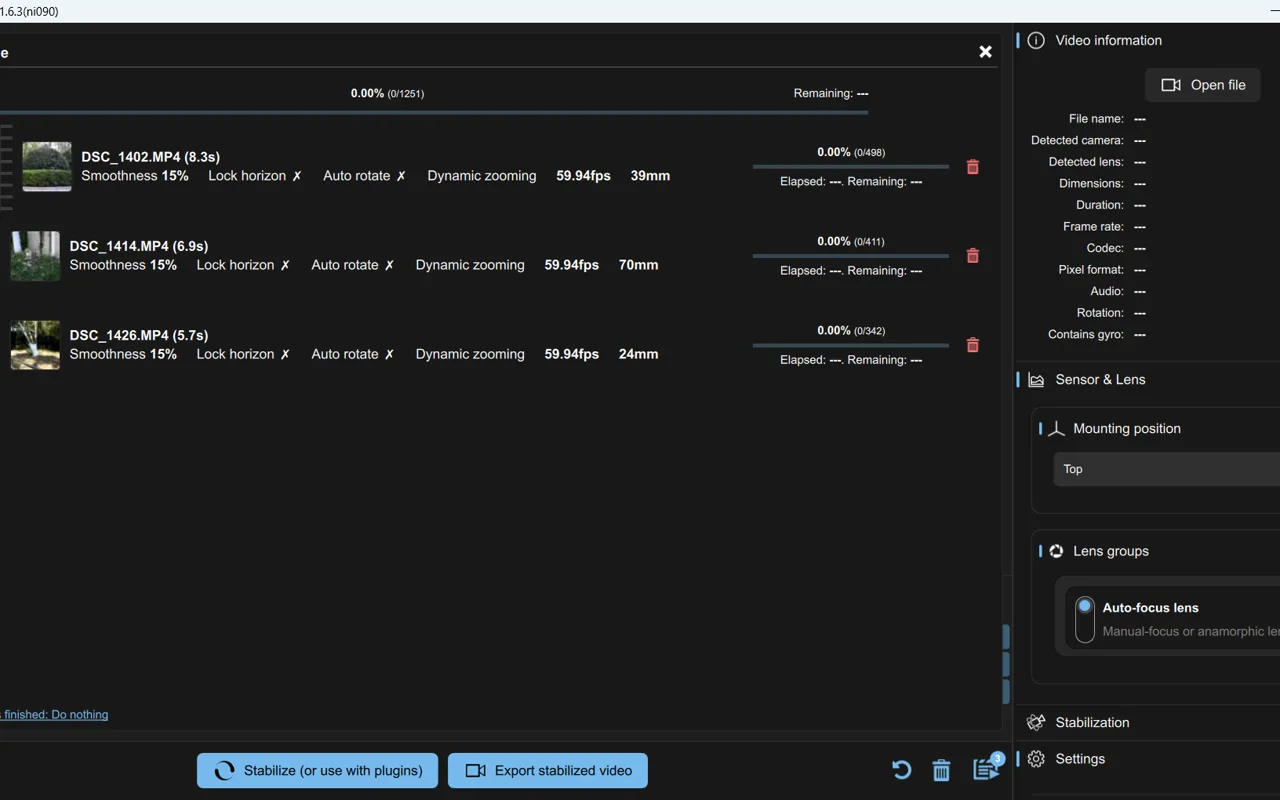Click 'Auto rotate ✗' in DSC_1414.MP4 row
Viewport: 1280px width, 800px height.
click(353, 265)
